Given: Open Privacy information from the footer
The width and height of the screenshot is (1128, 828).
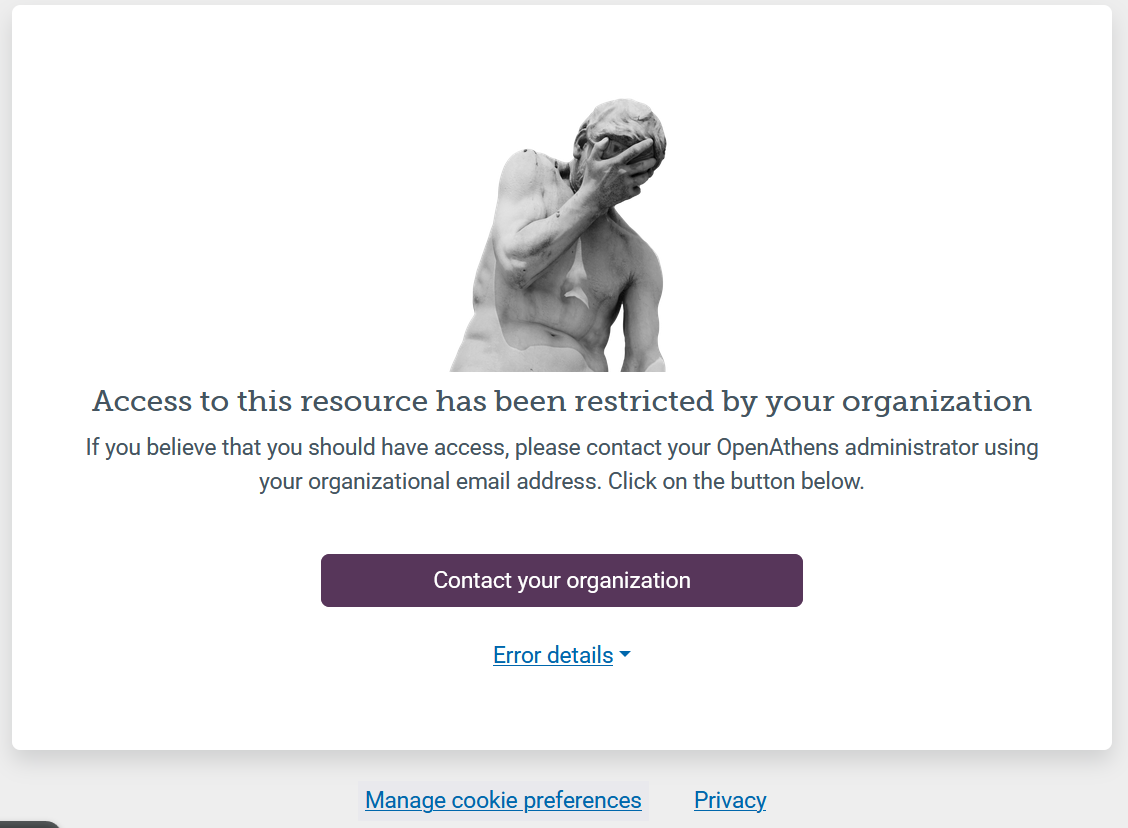Looking at the screenshot, I should [729, 800].
